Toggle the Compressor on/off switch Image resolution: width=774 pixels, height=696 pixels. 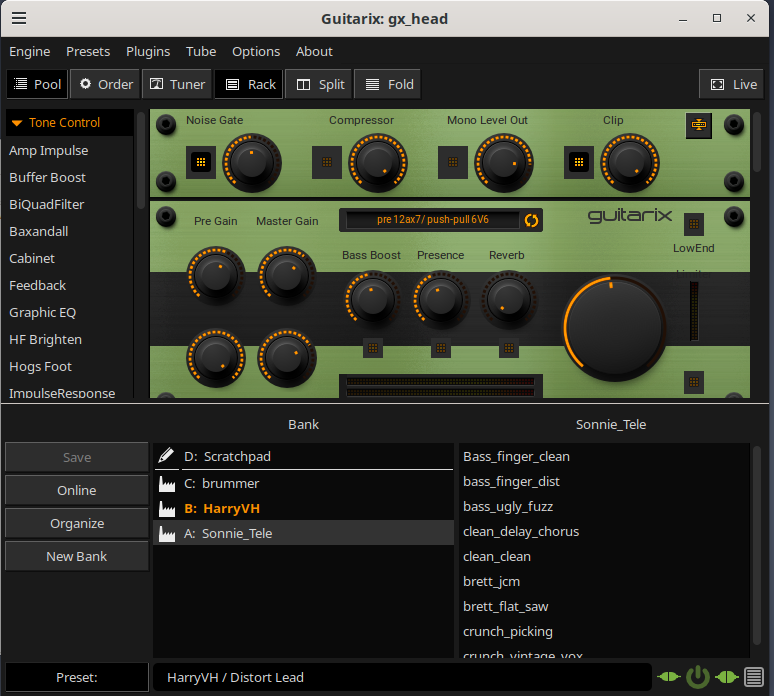point(327,162)
